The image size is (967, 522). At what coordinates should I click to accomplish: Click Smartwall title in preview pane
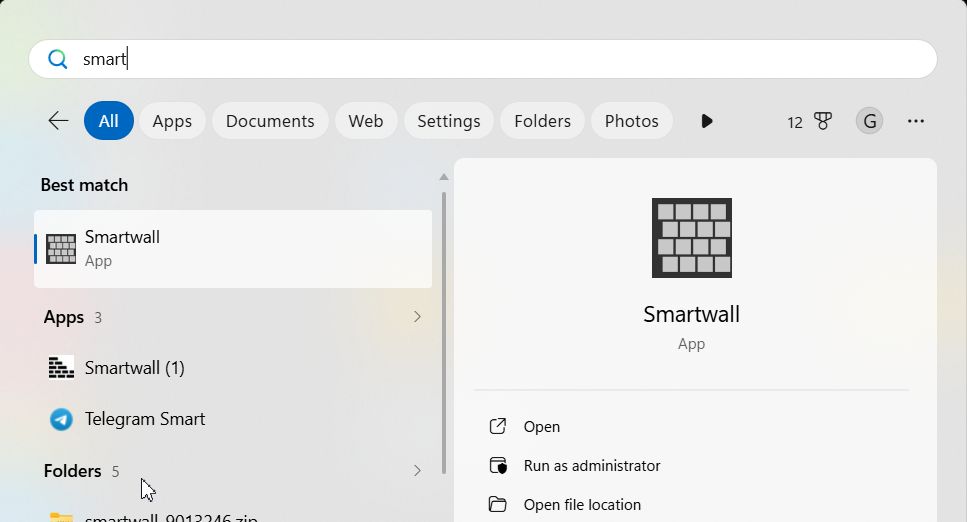[691, 314]
